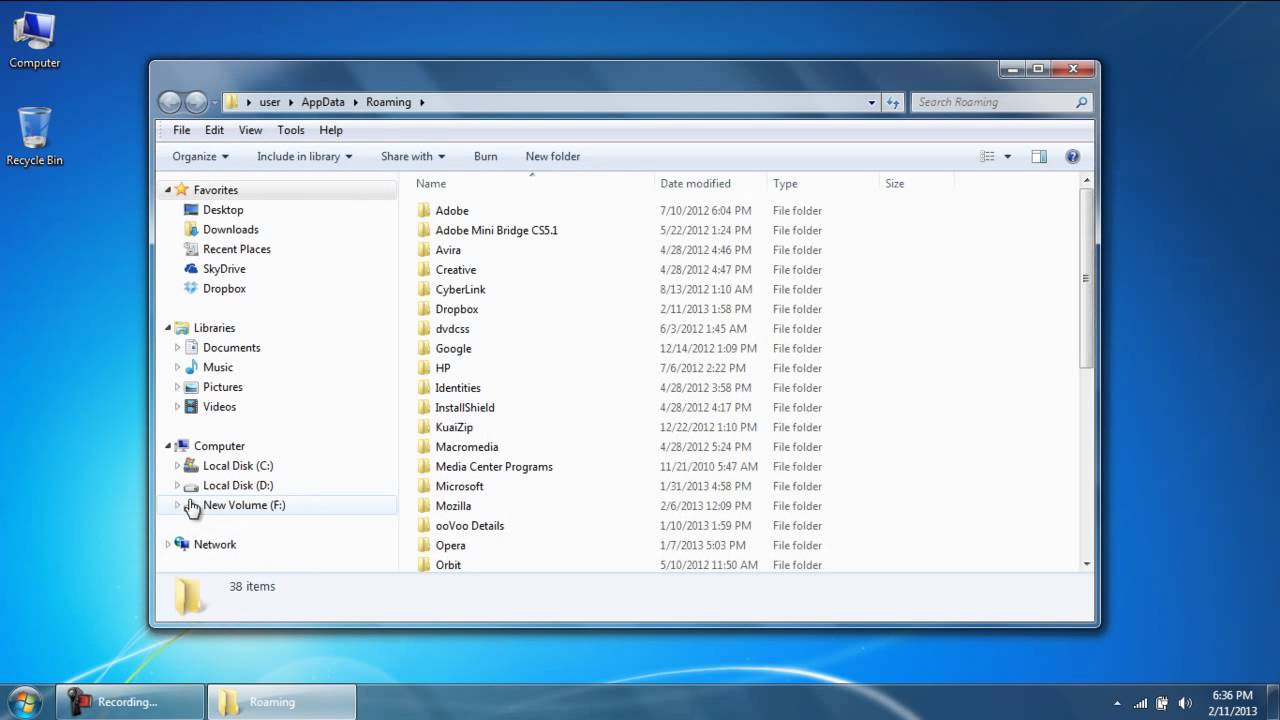The width and height of the screenshot is (1280, 720).
Task: Click the New folder button
Action: tap(553, 157)
